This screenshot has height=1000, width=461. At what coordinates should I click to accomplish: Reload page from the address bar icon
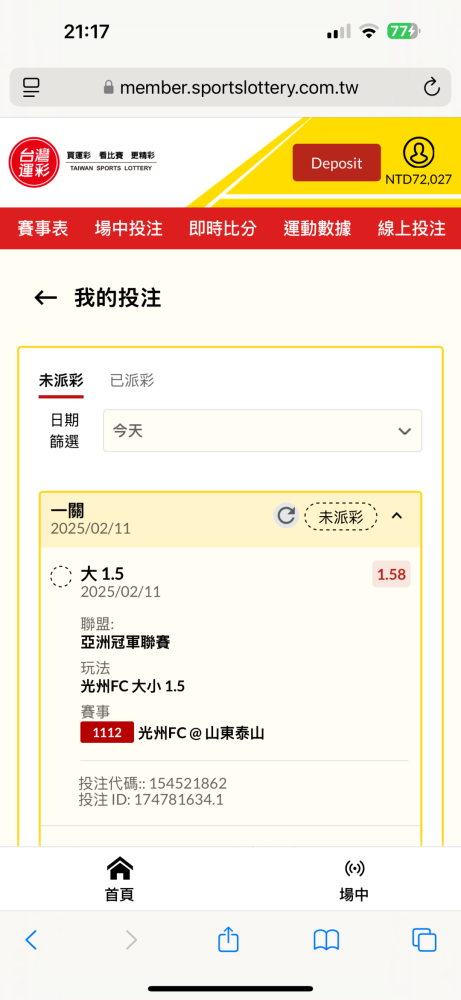click(x=432, y=87)
